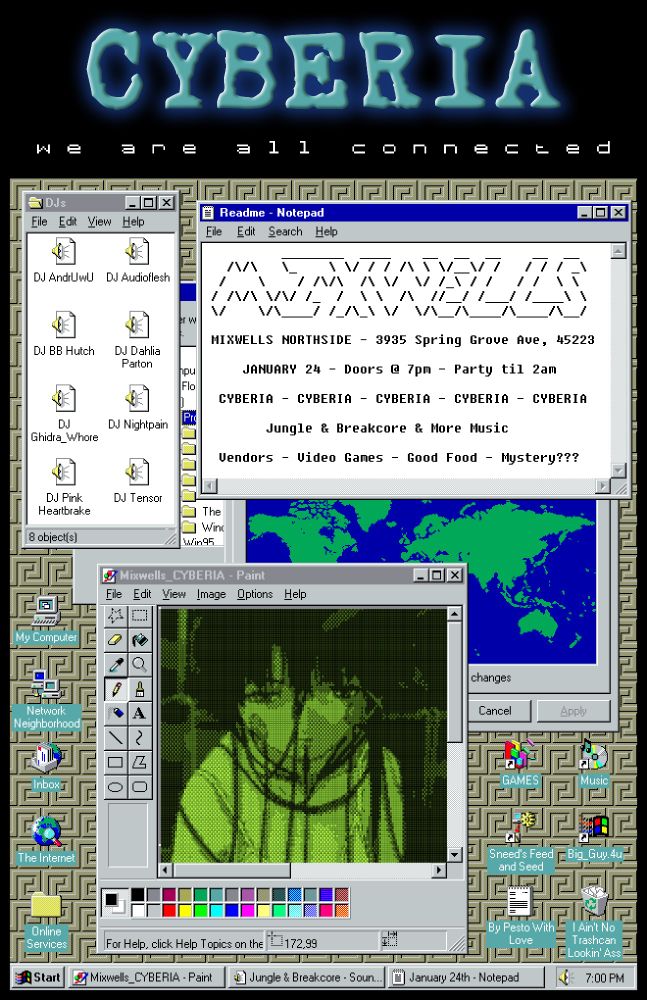The image size is (647, 1000).
Task: Pick the Text tool in Paint
Action: click(x=140, y=713)
